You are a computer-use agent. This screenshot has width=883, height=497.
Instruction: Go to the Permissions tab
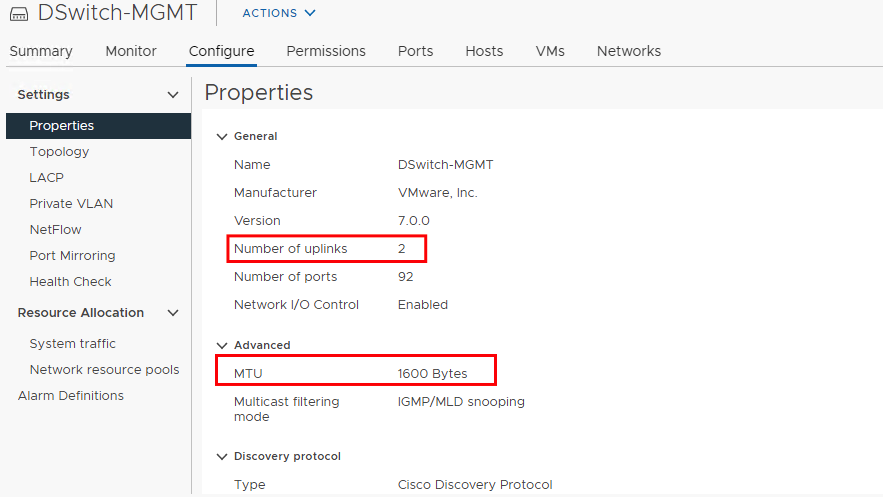point(326,51)
